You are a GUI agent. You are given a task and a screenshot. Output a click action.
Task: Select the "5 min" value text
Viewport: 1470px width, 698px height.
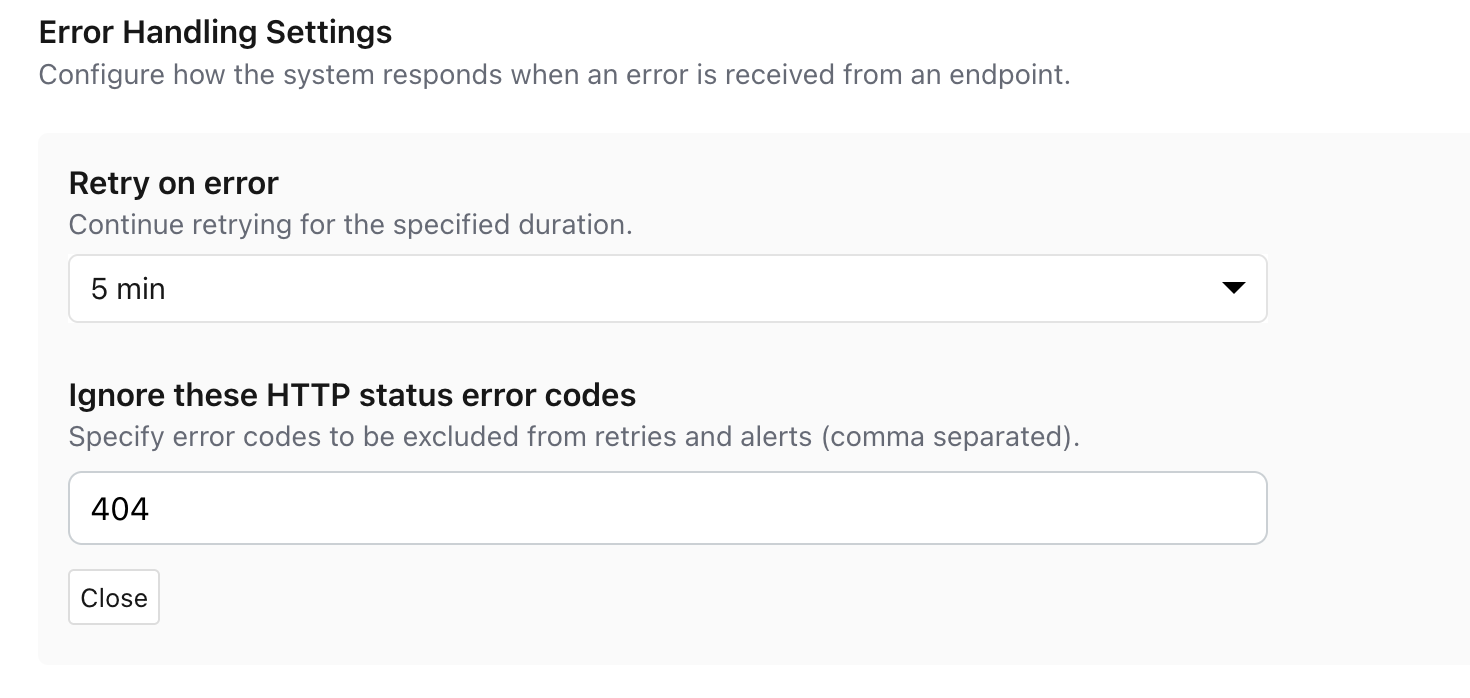[128, 289]
